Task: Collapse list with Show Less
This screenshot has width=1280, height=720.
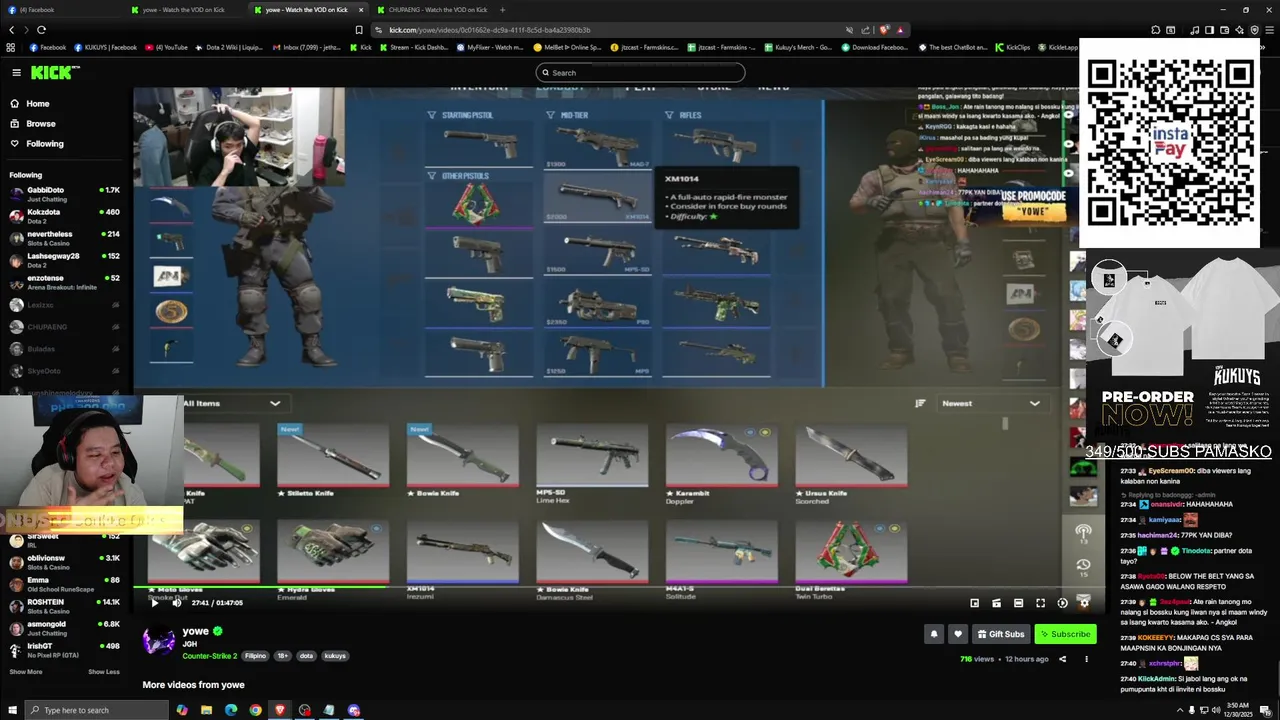Action: pos(104,672)
